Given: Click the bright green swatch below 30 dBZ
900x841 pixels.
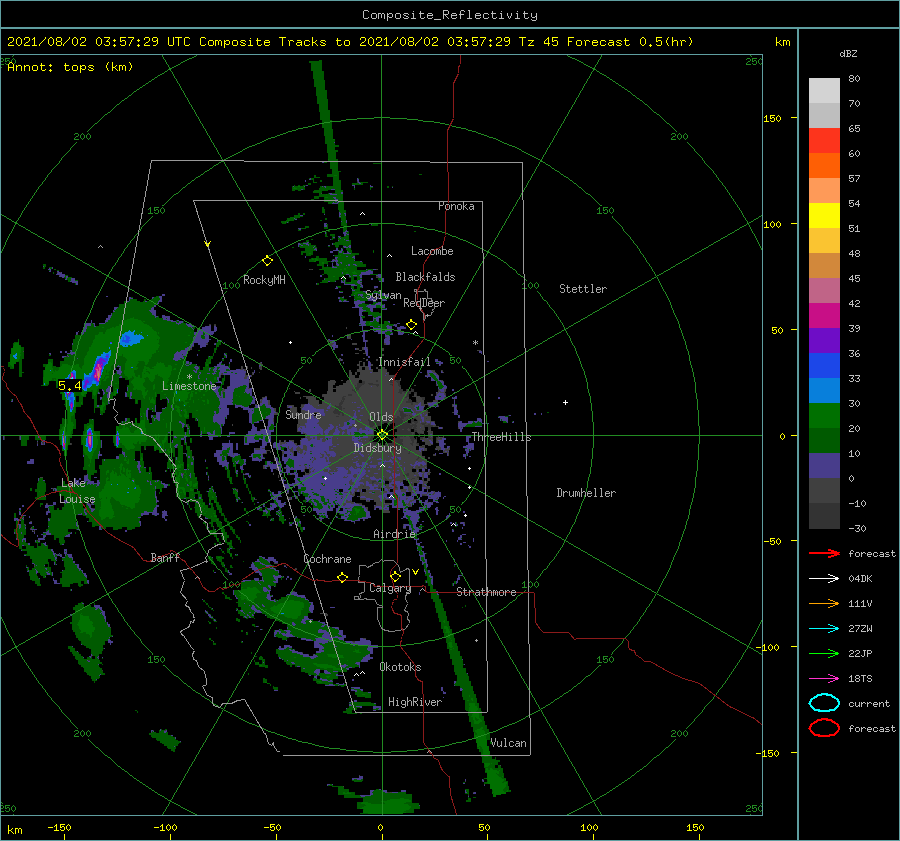Looking at the screenshot, I should (x=824, y=416).
